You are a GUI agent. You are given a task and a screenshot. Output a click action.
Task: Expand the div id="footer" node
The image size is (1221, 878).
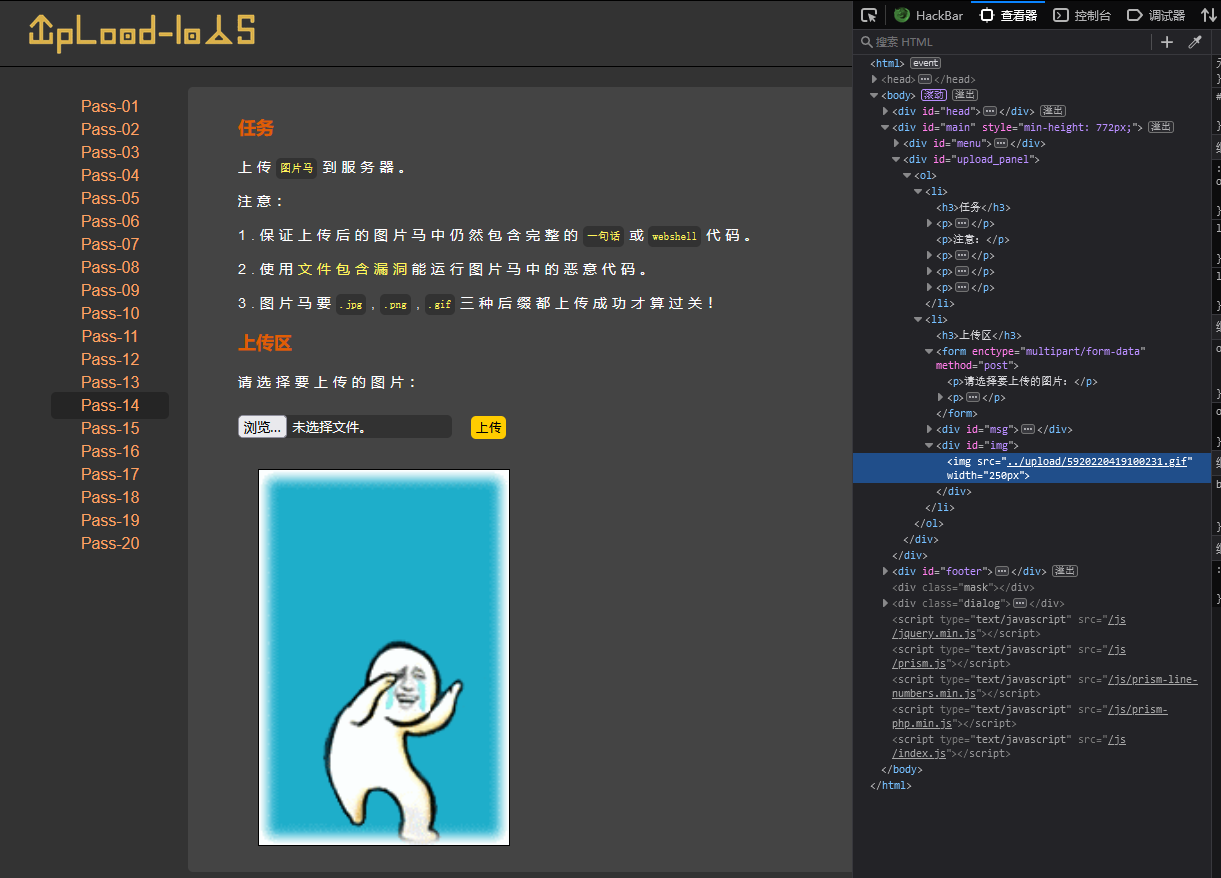pyautogui.click(x=886, y=571)
